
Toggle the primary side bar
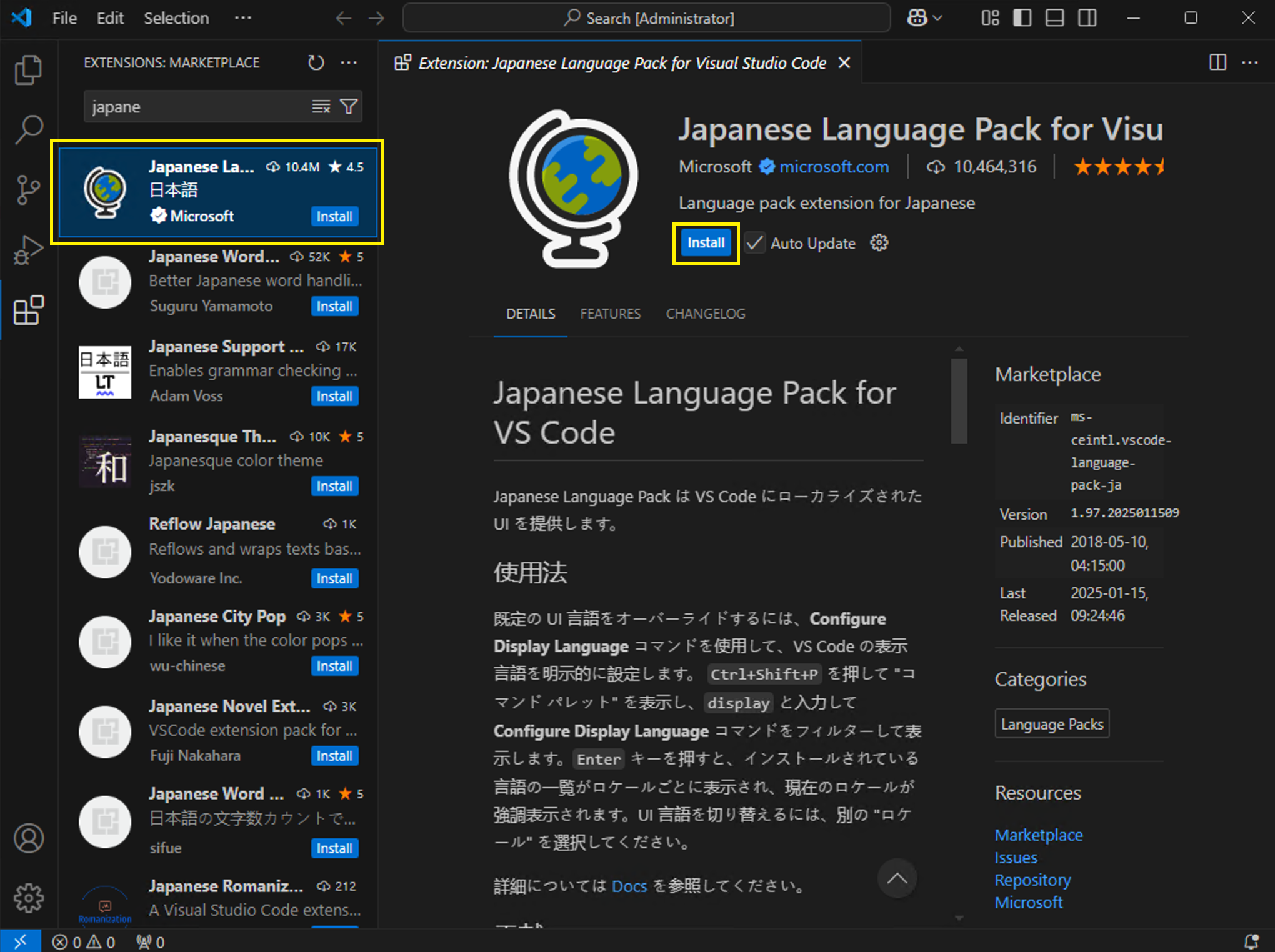[x=1022, y=18]
